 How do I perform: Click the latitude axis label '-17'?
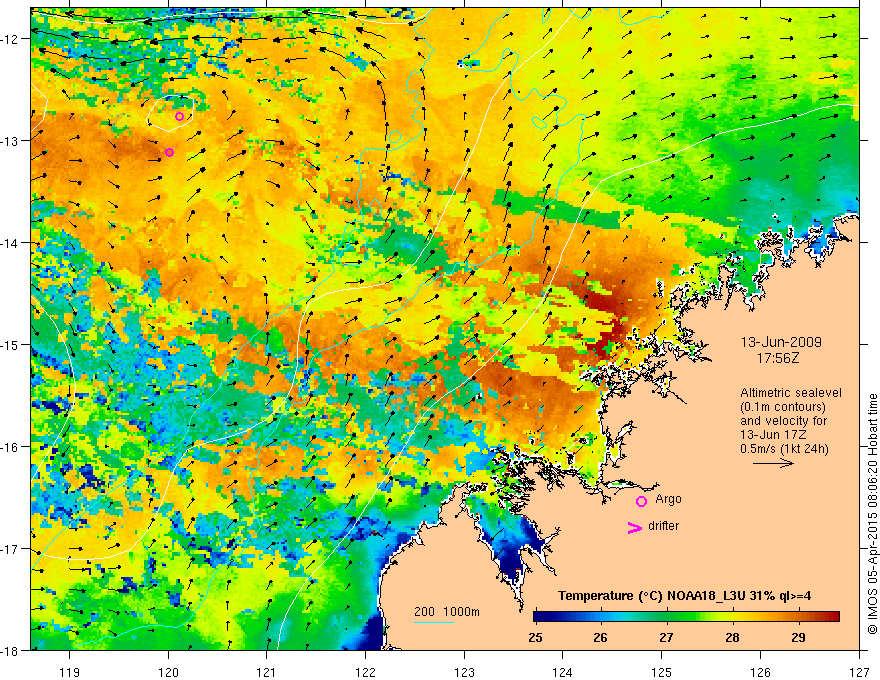tap(11, 549)
